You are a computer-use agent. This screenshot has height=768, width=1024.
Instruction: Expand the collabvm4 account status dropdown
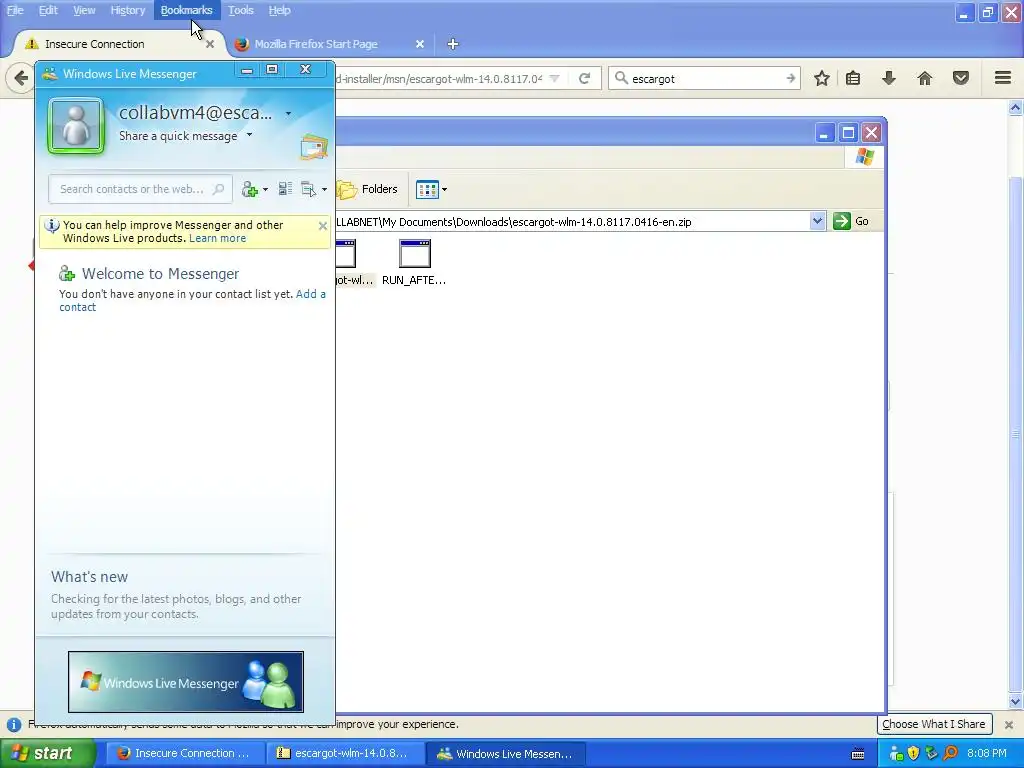tap(288, 114)
